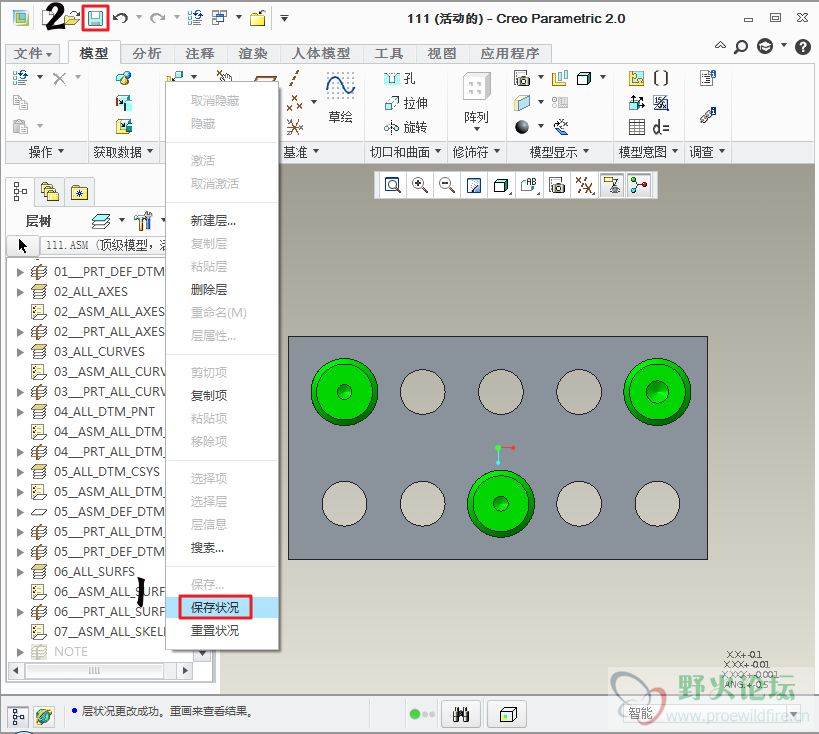Click the Layer stack icon beside 层树

[101, 221]
